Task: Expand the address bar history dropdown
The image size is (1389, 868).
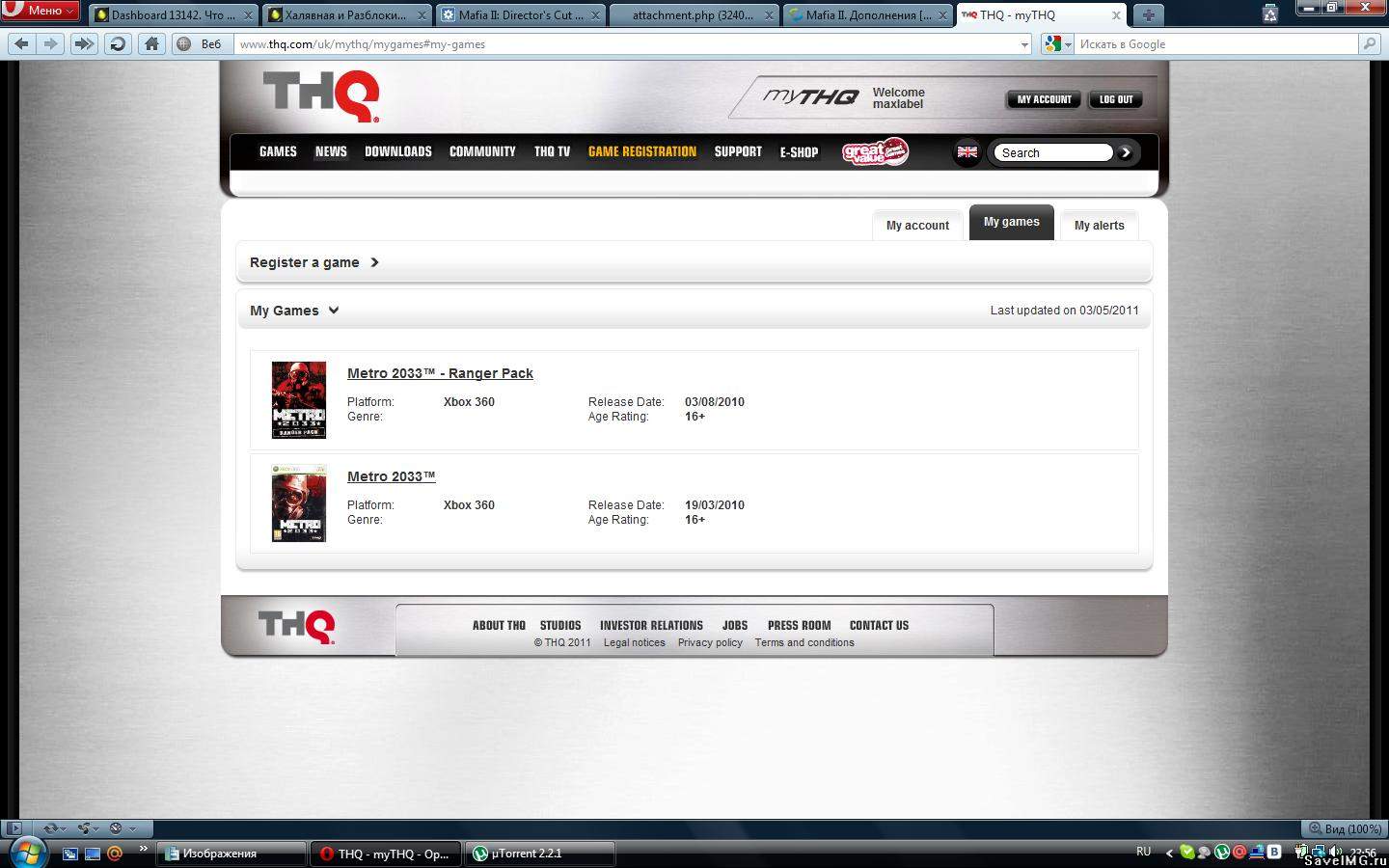Action: 1024,44
